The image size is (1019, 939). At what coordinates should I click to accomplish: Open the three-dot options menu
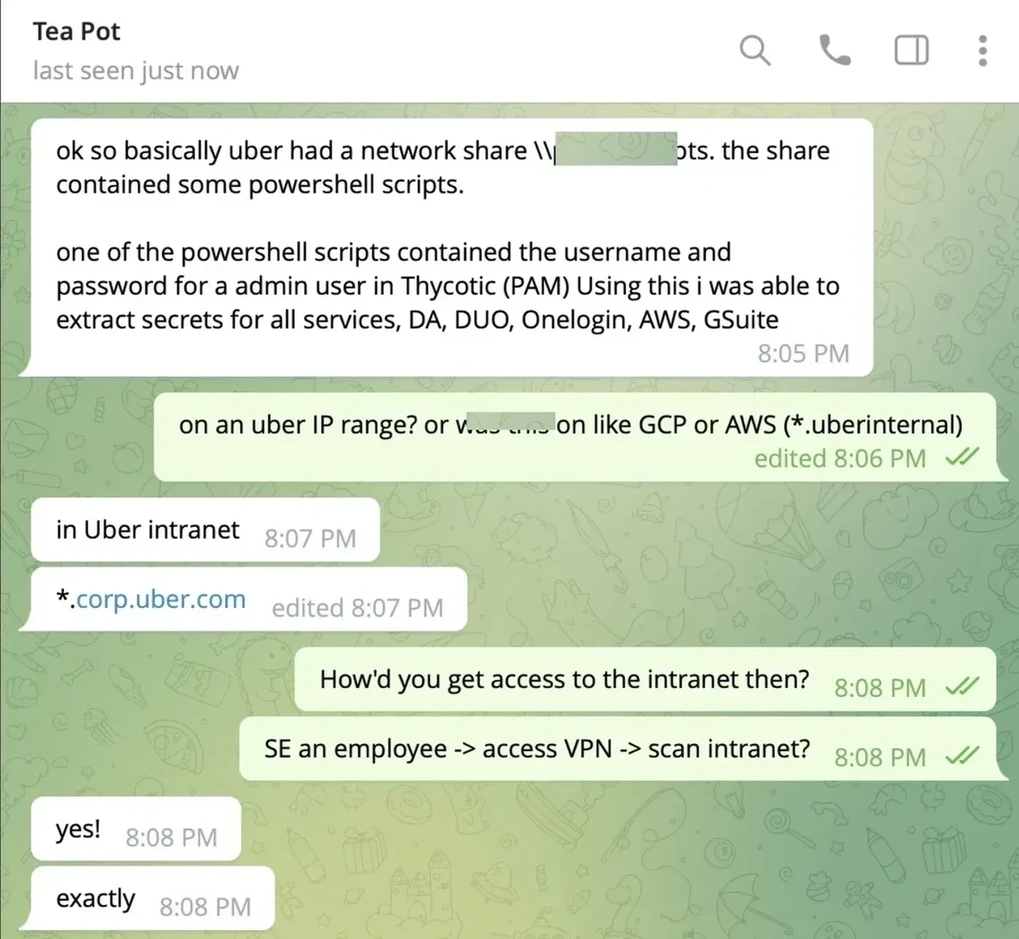(x=983, y=51)
